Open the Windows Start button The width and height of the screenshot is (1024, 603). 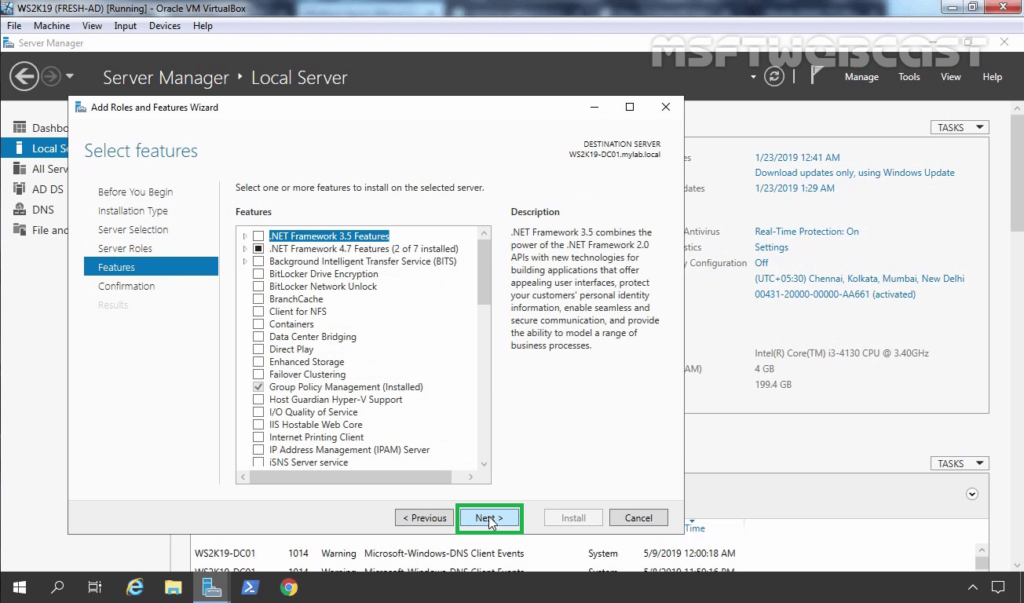[x=19, y=587]
